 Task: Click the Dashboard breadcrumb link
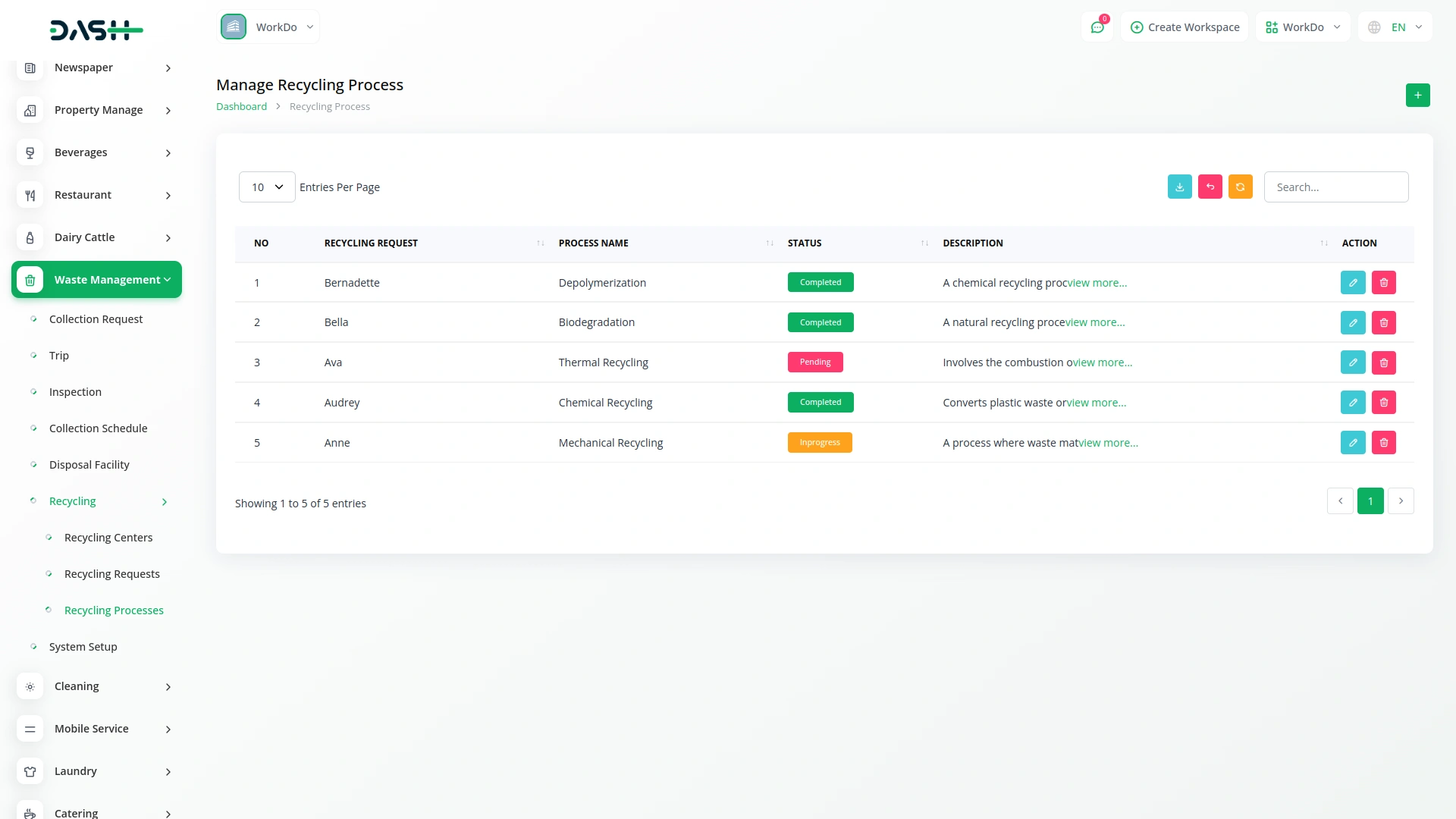[x=241, y=107]
